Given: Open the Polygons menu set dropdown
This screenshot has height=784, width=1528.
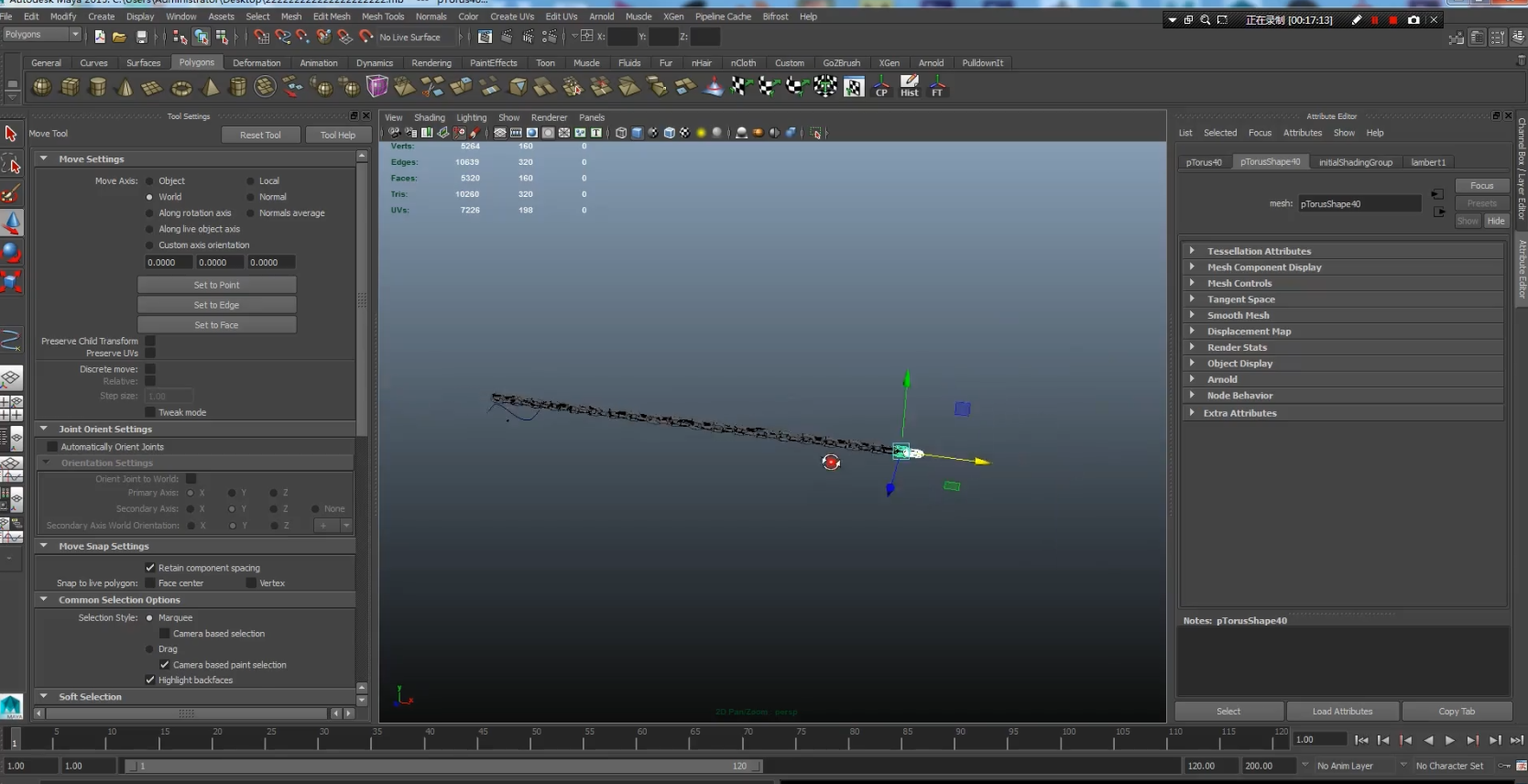Looking at the screenshot, I should point(42,35).
